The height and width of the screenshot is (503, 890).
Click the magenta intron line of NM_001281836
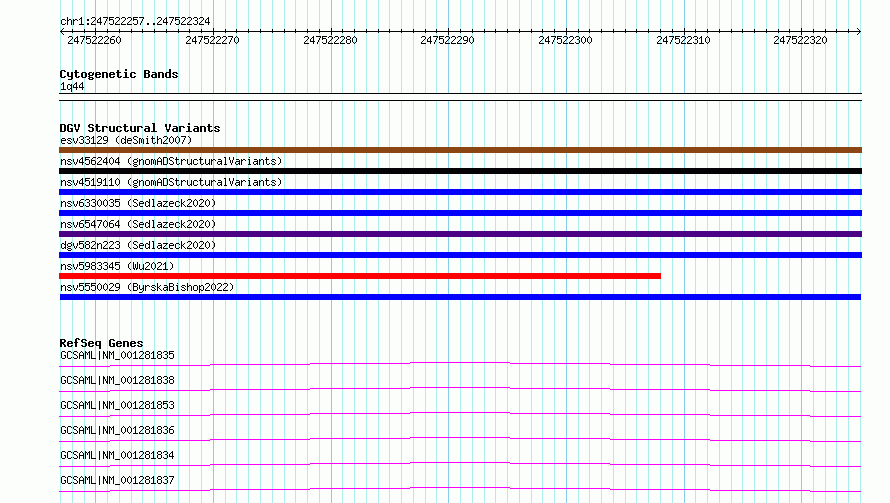460,438
